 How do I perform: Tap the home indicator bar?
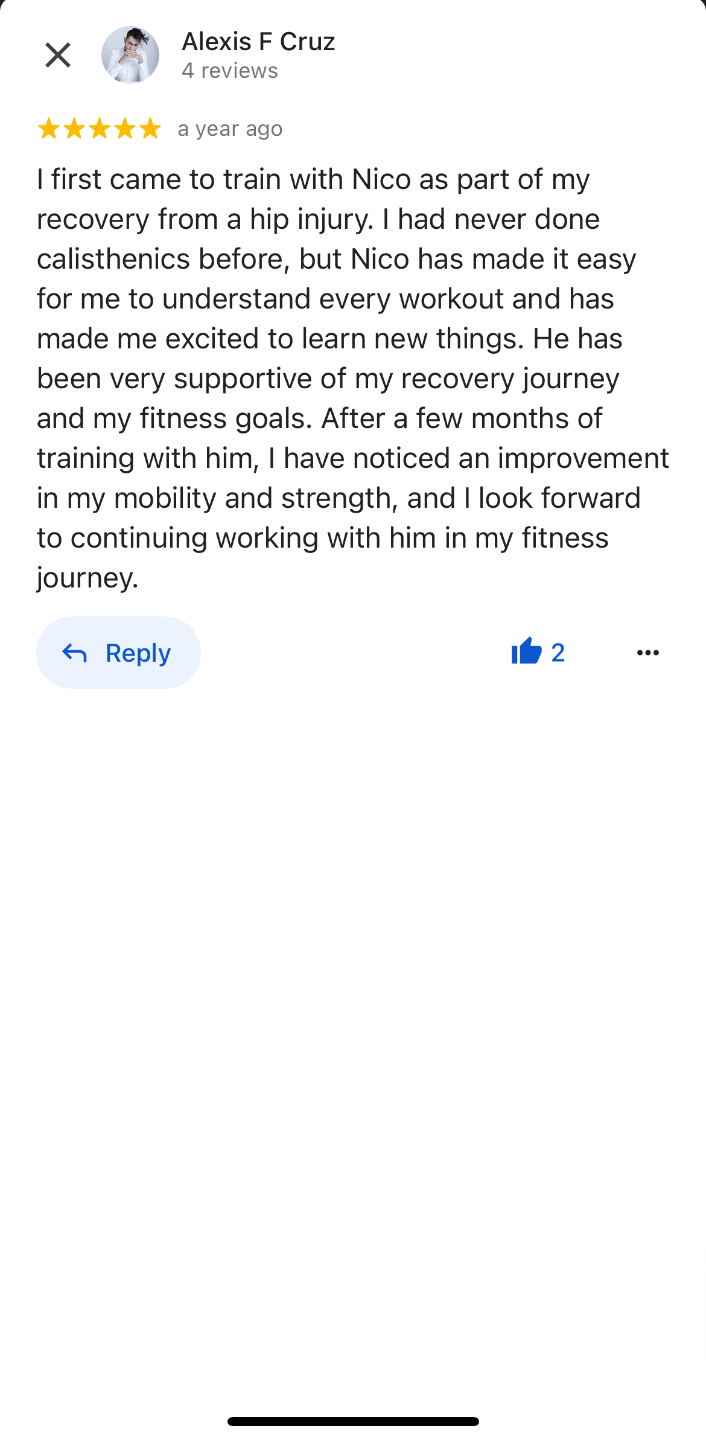click(353, 1421)
